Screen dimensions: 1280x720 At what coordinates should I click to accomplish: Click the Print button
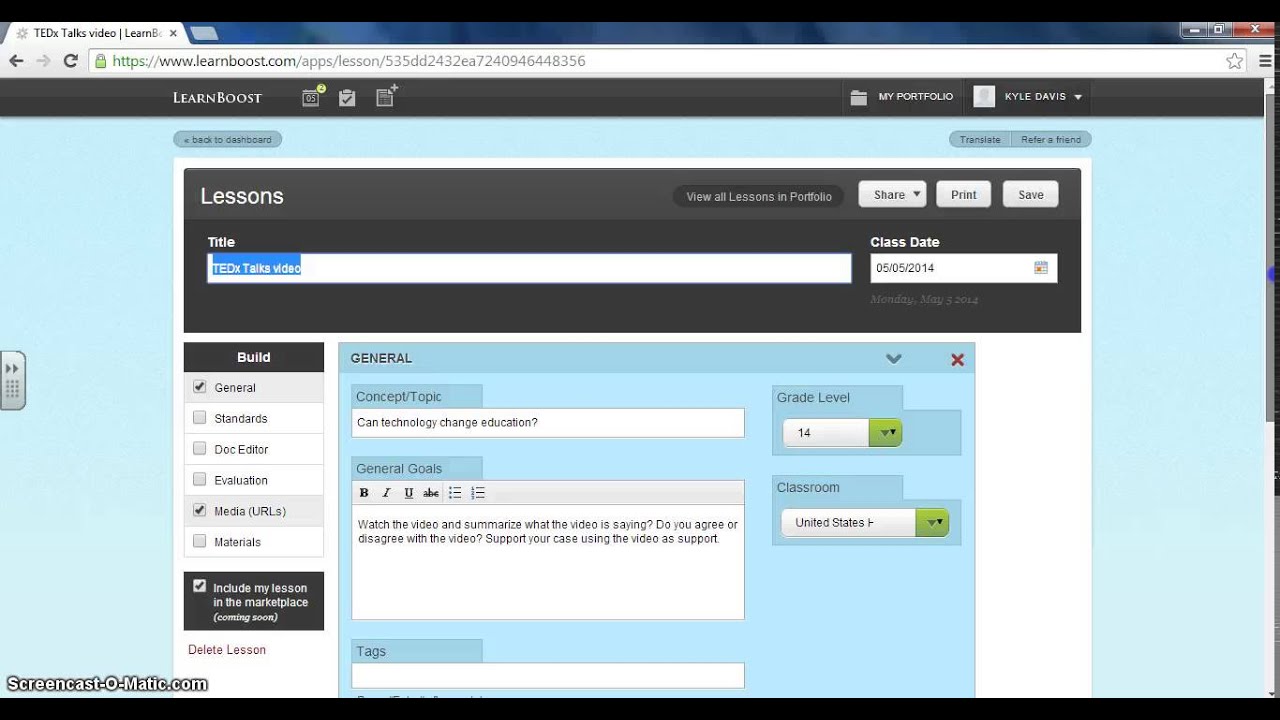964,194
